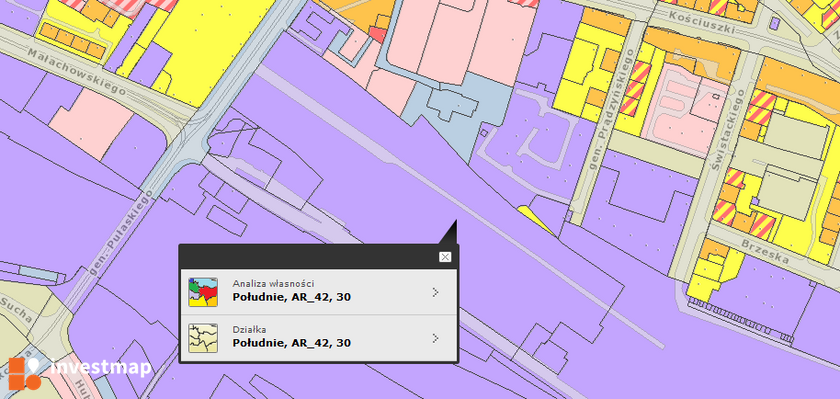Click the popup's dark header bar
Image resolution: width=840 pixels, height=399 pixels.
pyautogui.click(x=318, y=257)
